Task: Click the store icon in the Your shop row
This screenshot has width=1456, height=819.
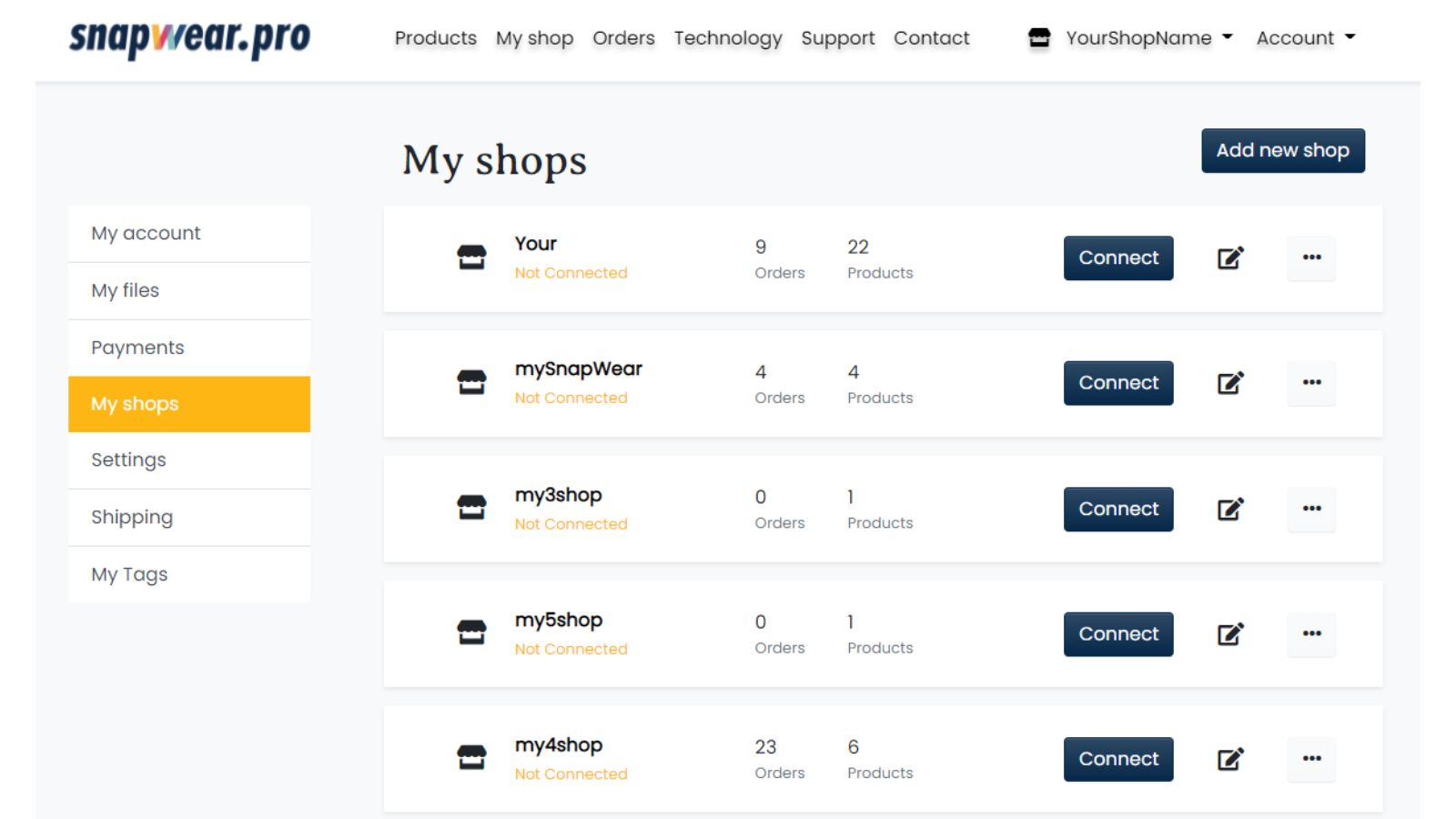Action: point(471,258)
